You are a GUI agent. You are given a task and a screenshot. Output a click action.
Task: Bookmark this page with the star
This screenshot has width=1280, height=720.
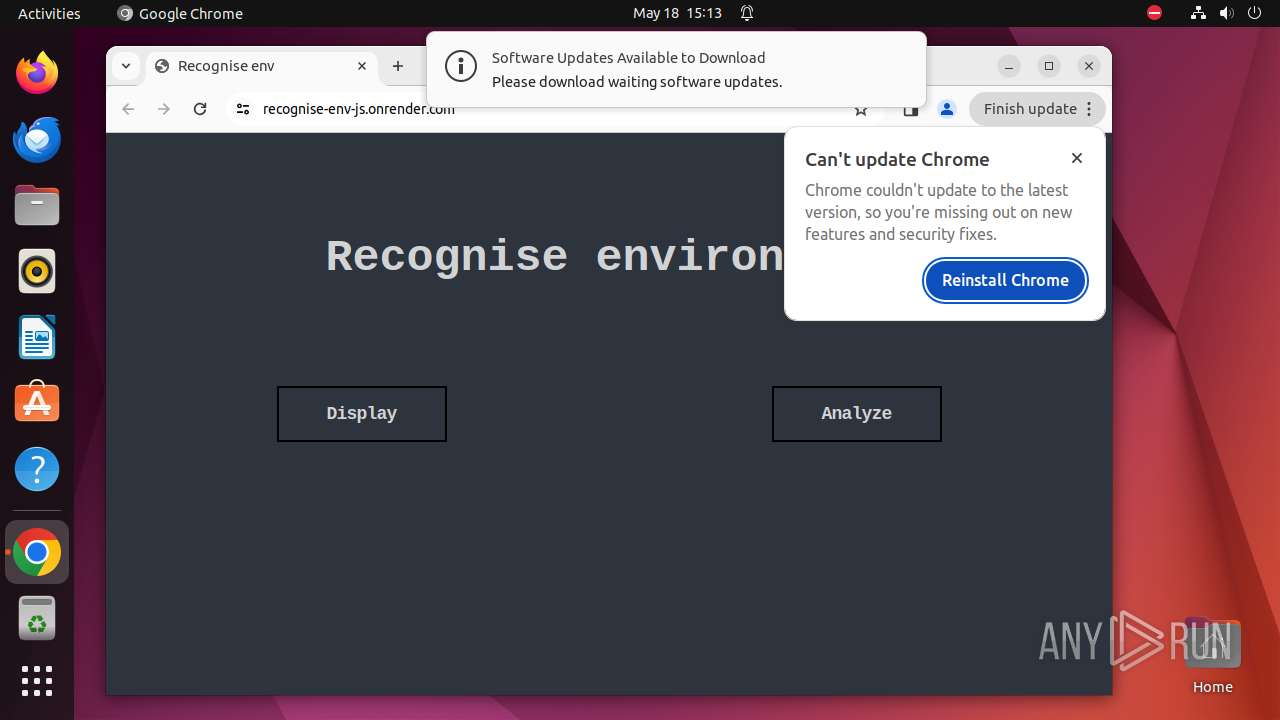(861, 110)
